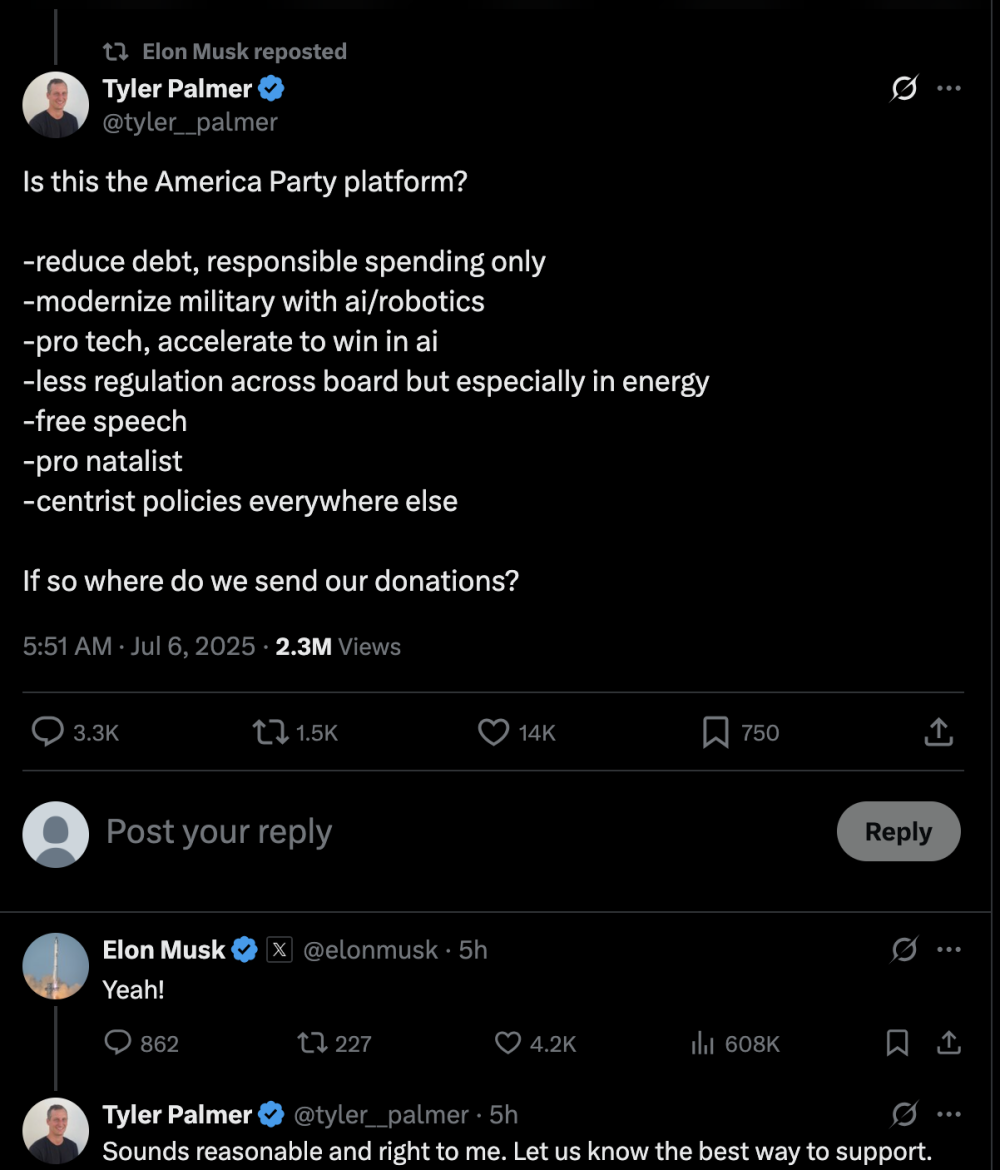Bookmark Elon Musk's Yeah! reply
This screenshot has width=1000, height=1170.
[x=897, y=1044]
